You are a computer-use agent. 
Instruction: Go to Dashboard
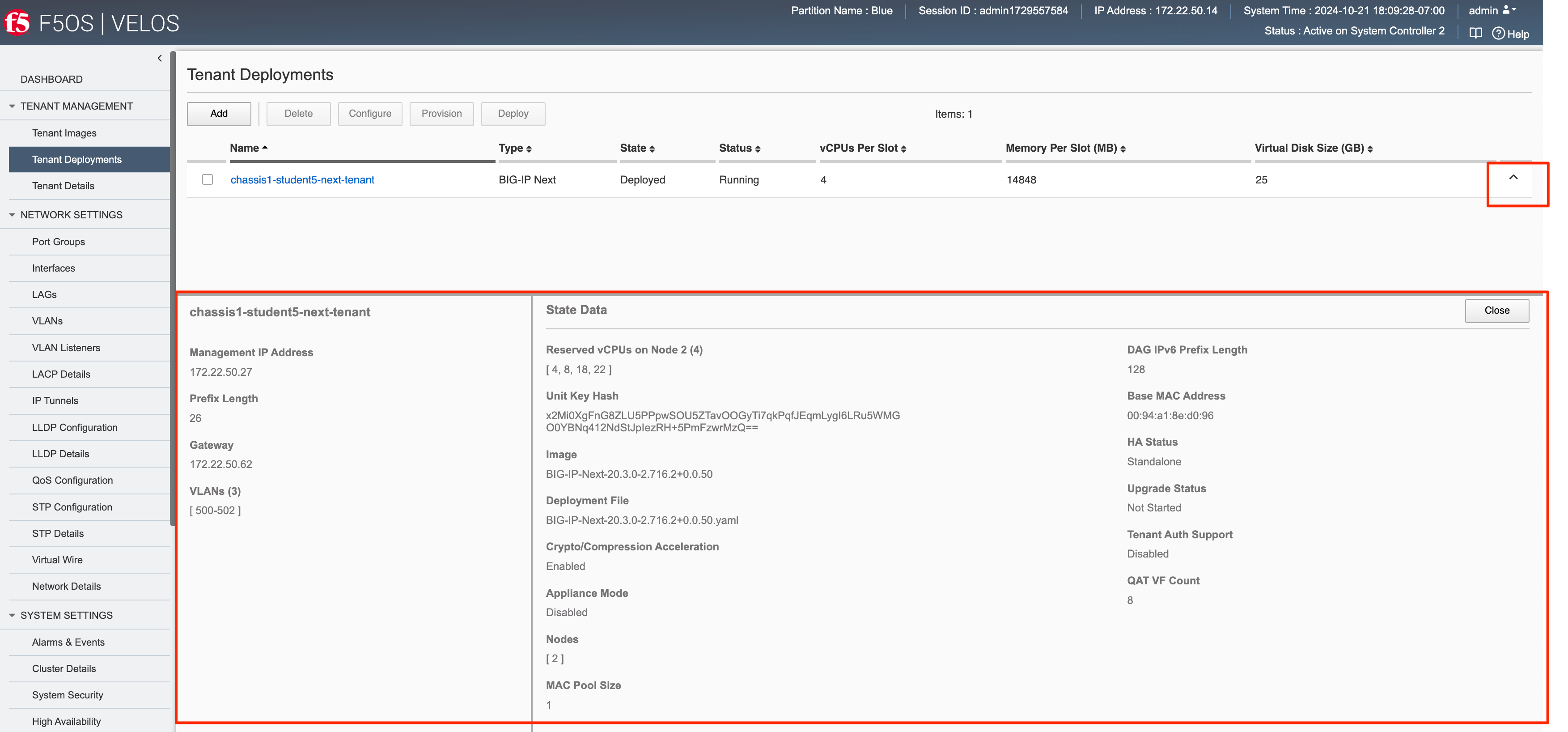pos(52,79)
